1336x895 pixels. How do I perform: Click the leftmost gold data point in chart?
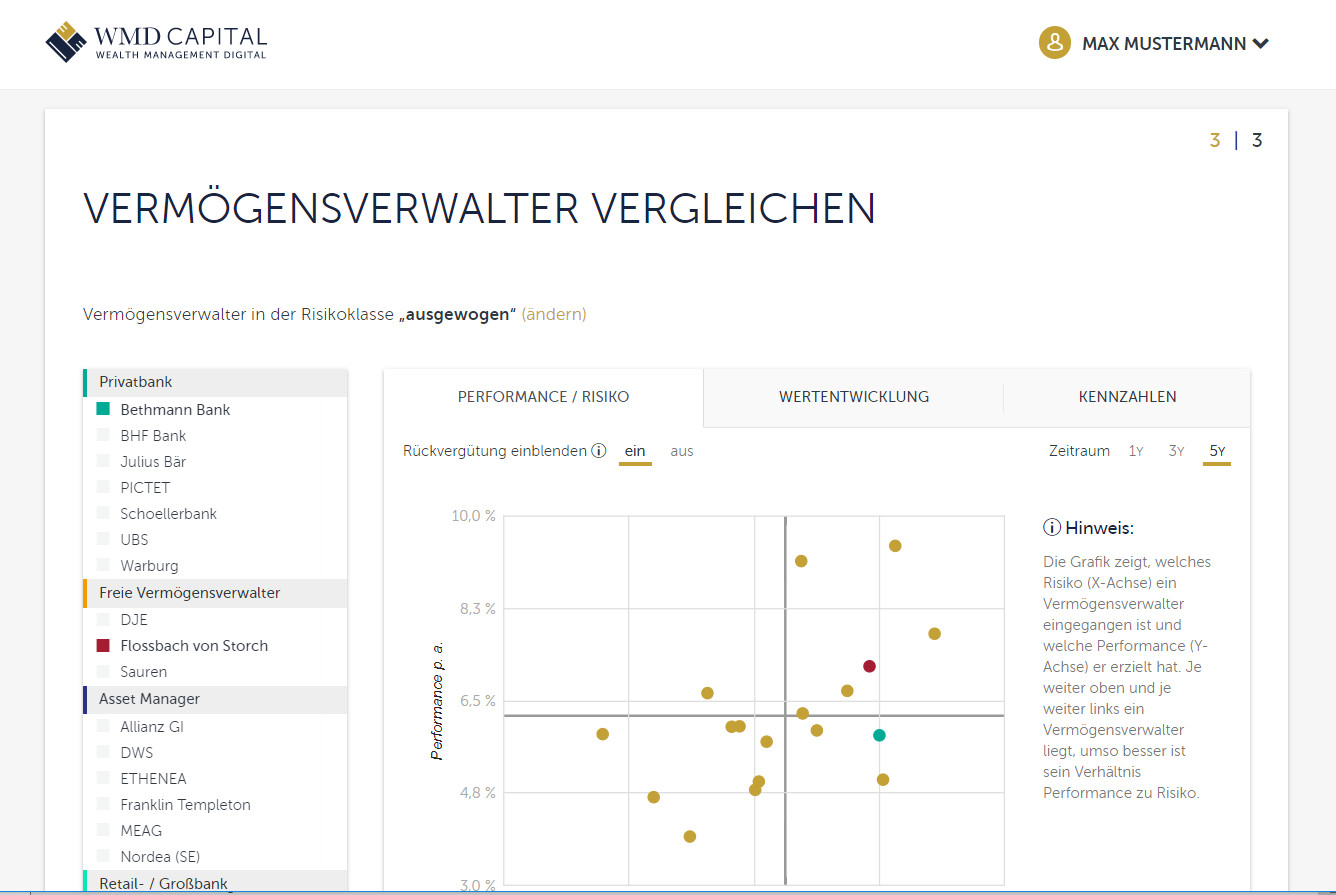pyautogui.click(x=602, y=734)
